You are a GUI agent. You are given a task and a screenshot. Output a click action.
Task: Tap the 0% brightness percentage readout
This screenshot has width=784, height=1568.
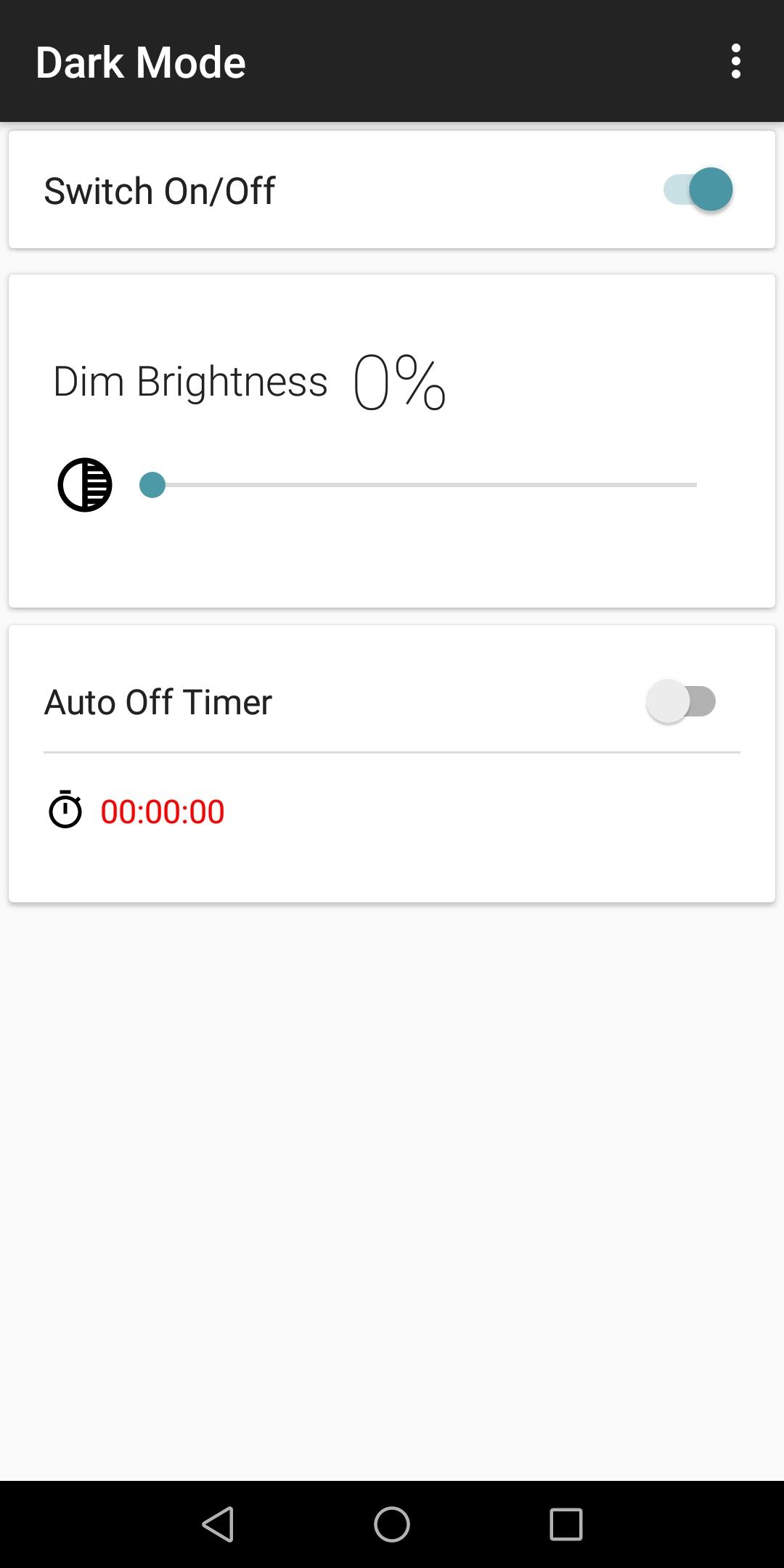click(399, 383)
